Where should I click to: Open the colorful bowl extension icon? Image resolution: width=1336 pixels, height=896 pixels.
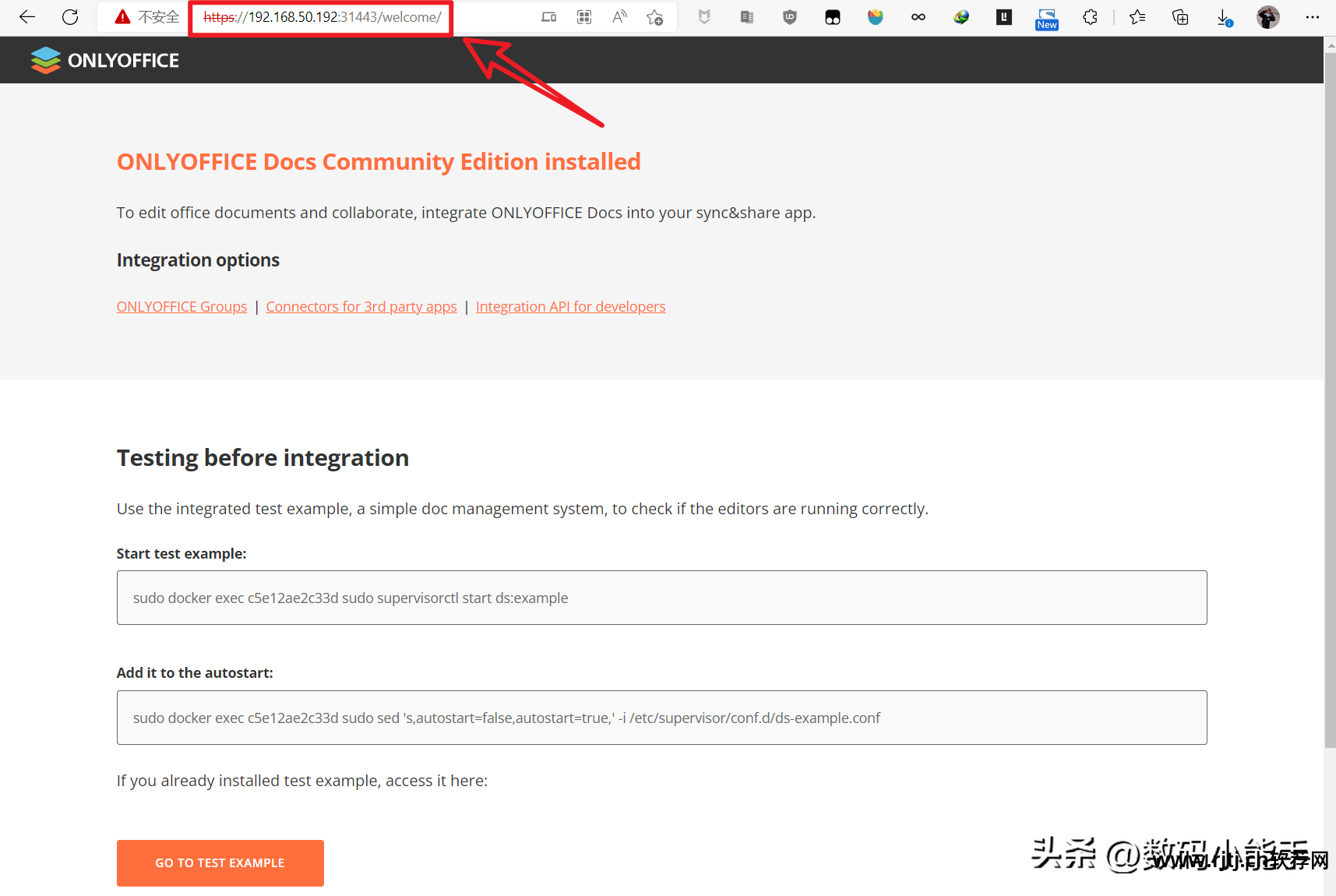(876, 17)
